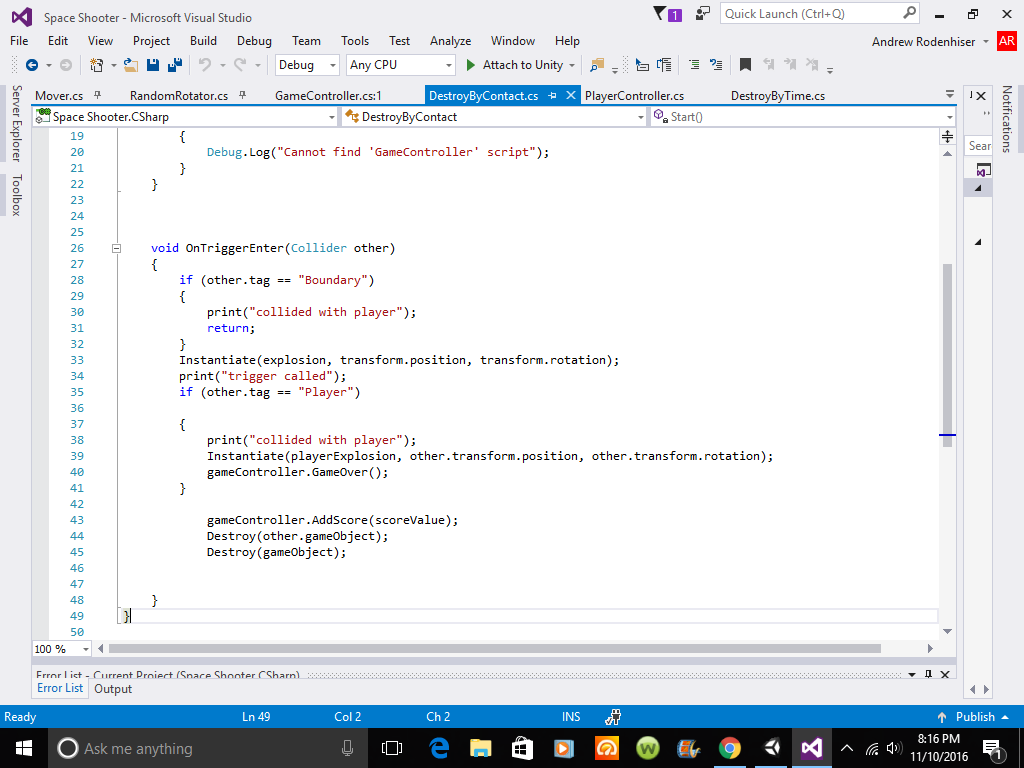Click the Undo toolbar icon

pos(204,65)
